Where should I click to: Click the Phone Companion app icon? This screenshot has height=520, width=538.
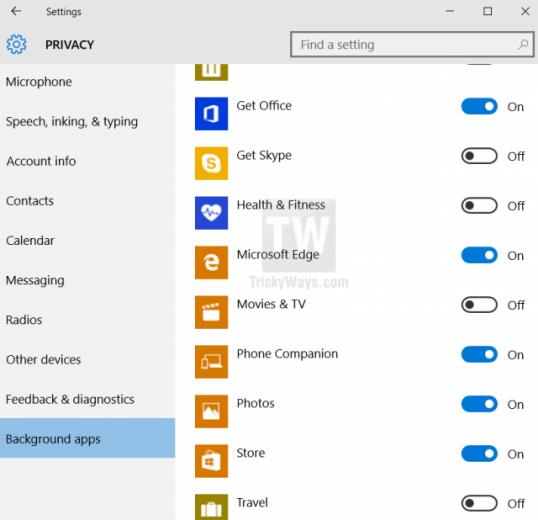coord(211,362)
